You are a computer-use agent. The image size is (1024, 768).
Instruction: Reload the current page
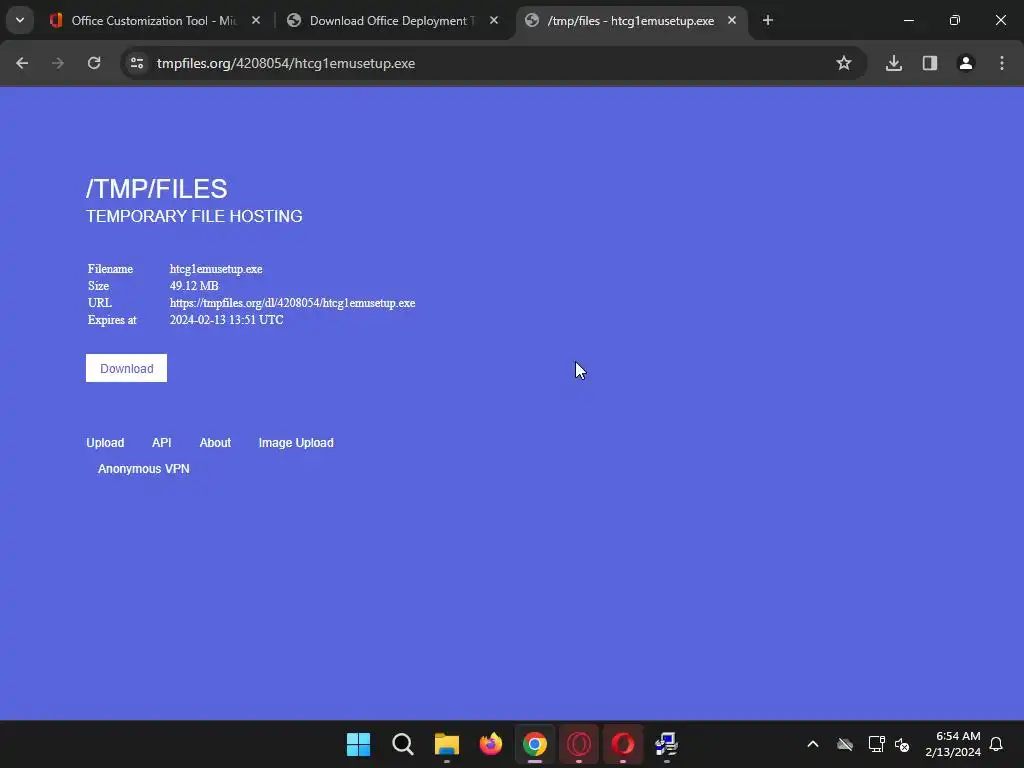click(x=94, y=63)
